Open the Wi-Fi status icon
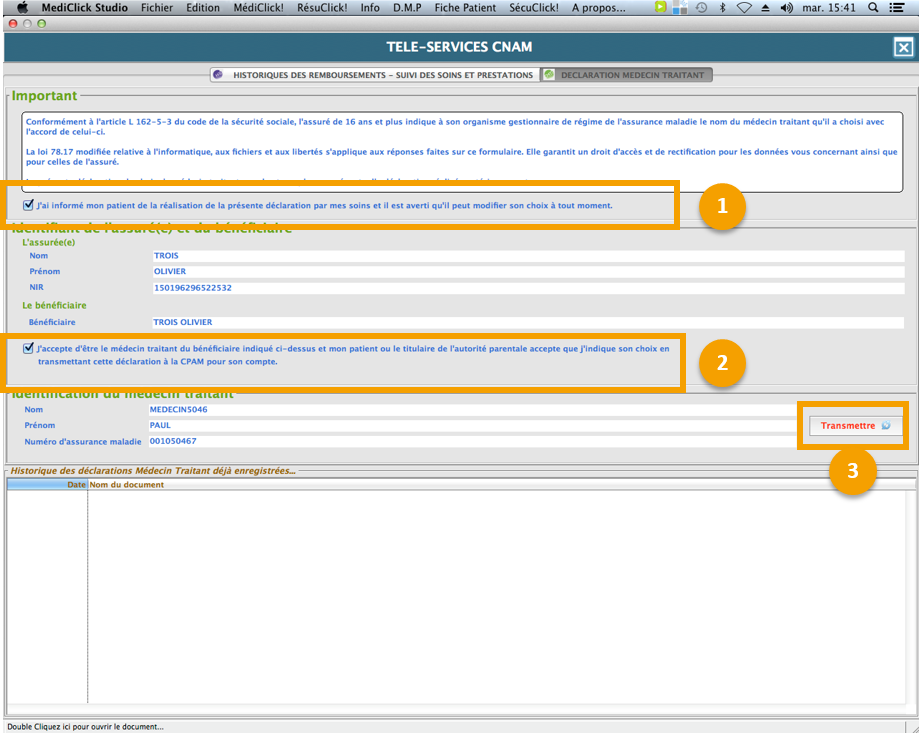The width and height of the screenshot is (919, 733). (744, 7)
